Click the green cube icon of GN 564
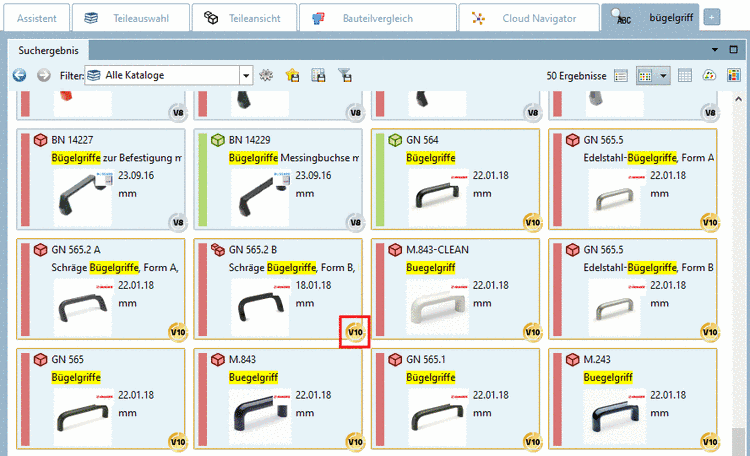Image resolution: width=750 pixels, height=456 pixels. point(395,140)
